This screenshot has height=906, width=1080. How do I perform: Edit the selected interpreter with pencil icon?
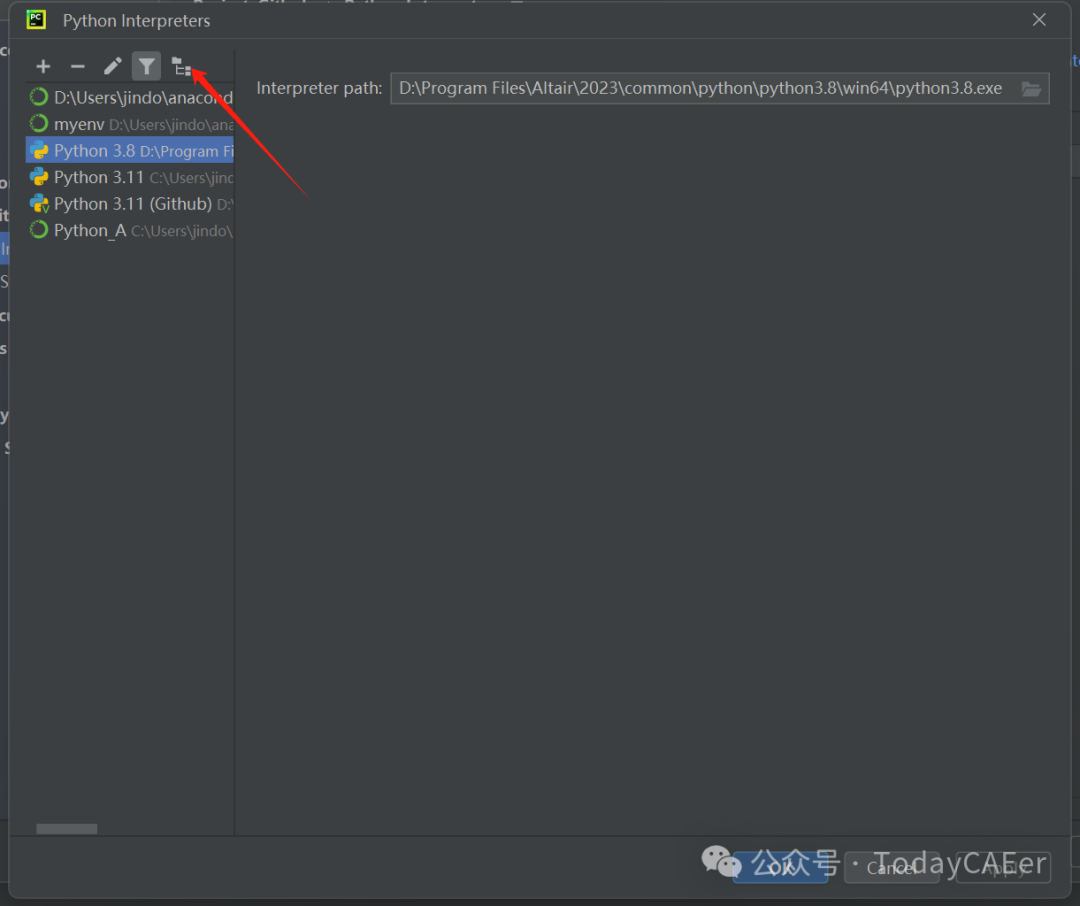112,67
